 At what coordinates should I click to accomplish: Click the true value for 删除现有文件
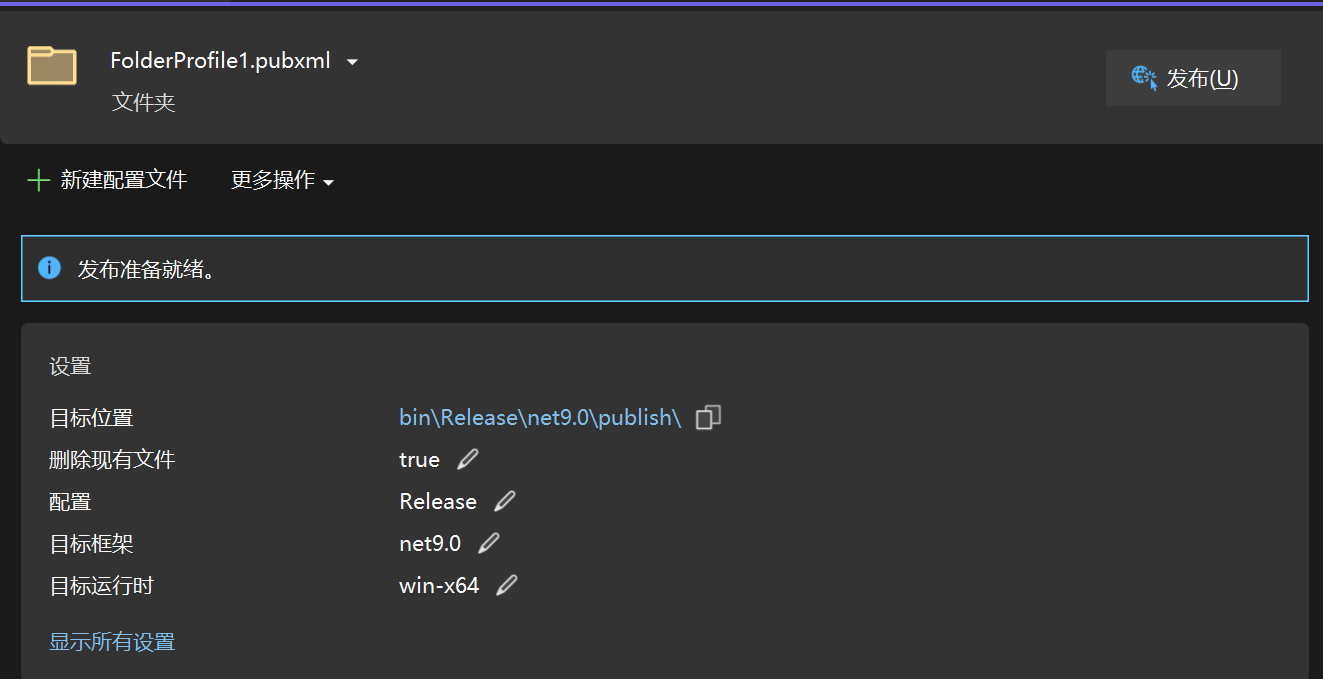coord(419,460)
